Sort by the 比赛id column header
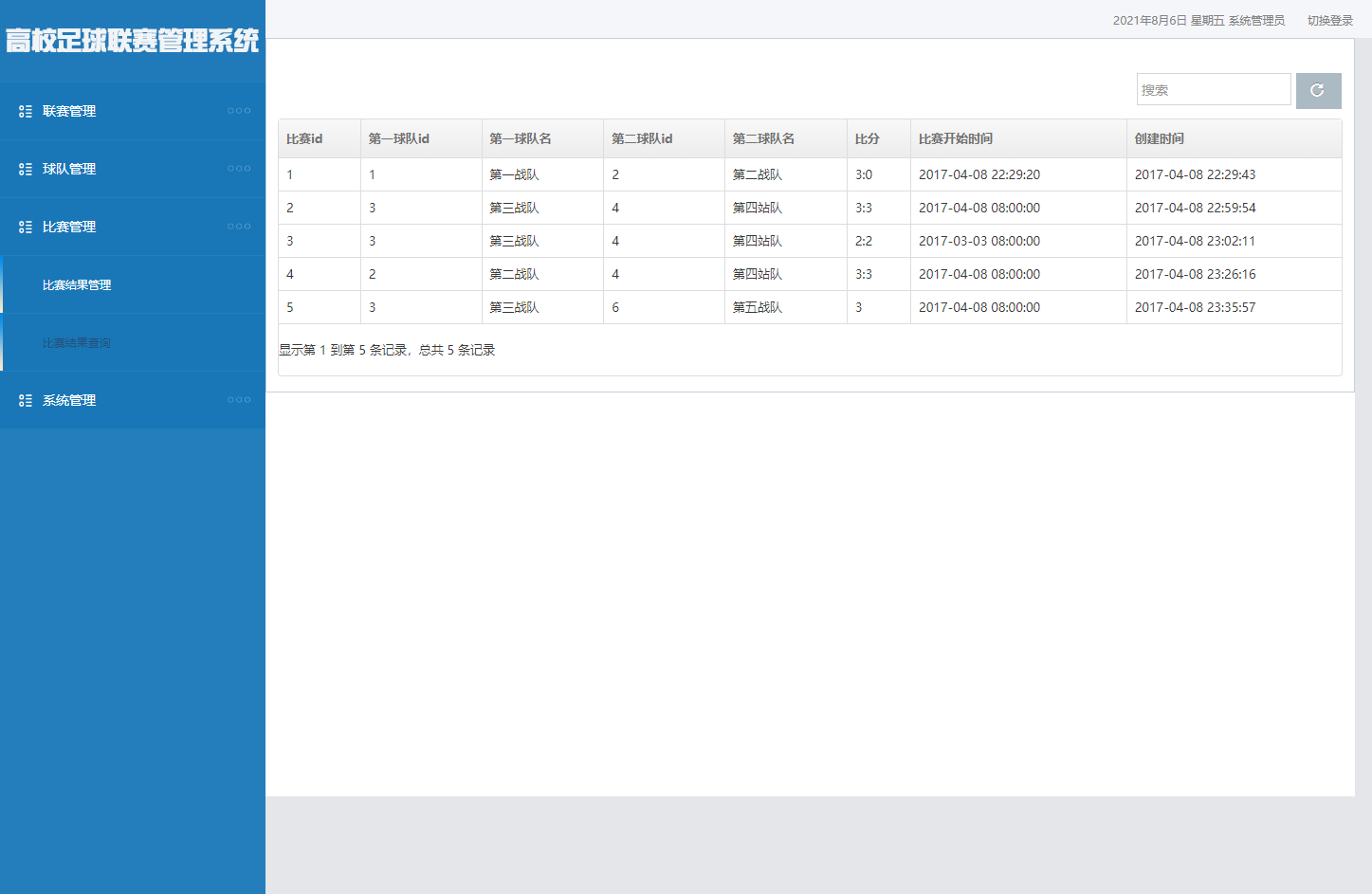 pyautogui.click(x=304, y=139)
